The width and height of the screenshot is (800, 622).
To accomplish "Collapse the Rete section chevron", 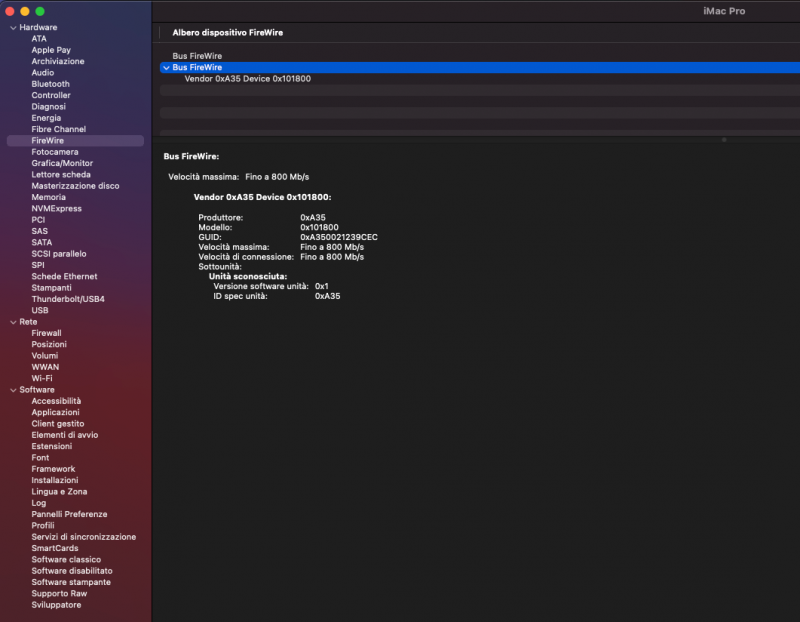I will coord(13,322).
